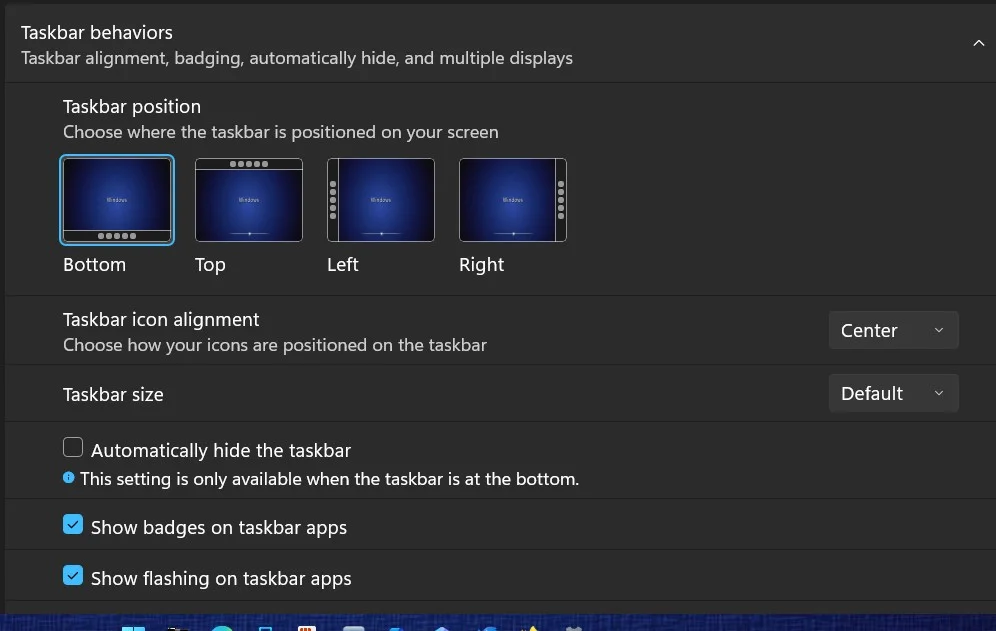Click the 'Top' label under second thumbnail
This screenshot has height=631, width=996.
[x=210, y=265]
